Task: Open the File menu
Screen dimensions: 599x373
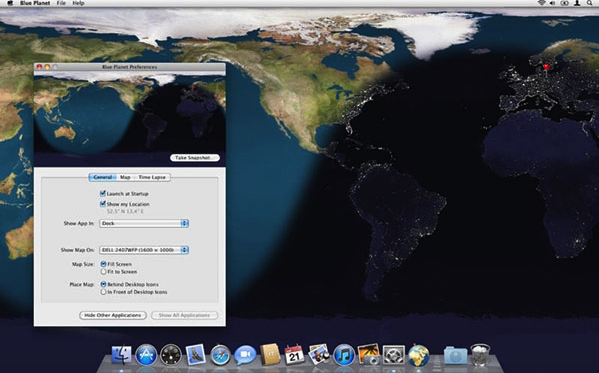Action: point(61,3)
